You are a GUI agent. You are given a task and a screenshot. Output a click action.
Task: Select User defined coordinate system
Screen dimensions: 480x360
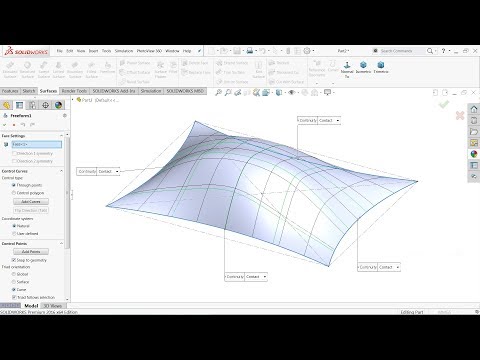coord(14,234)
